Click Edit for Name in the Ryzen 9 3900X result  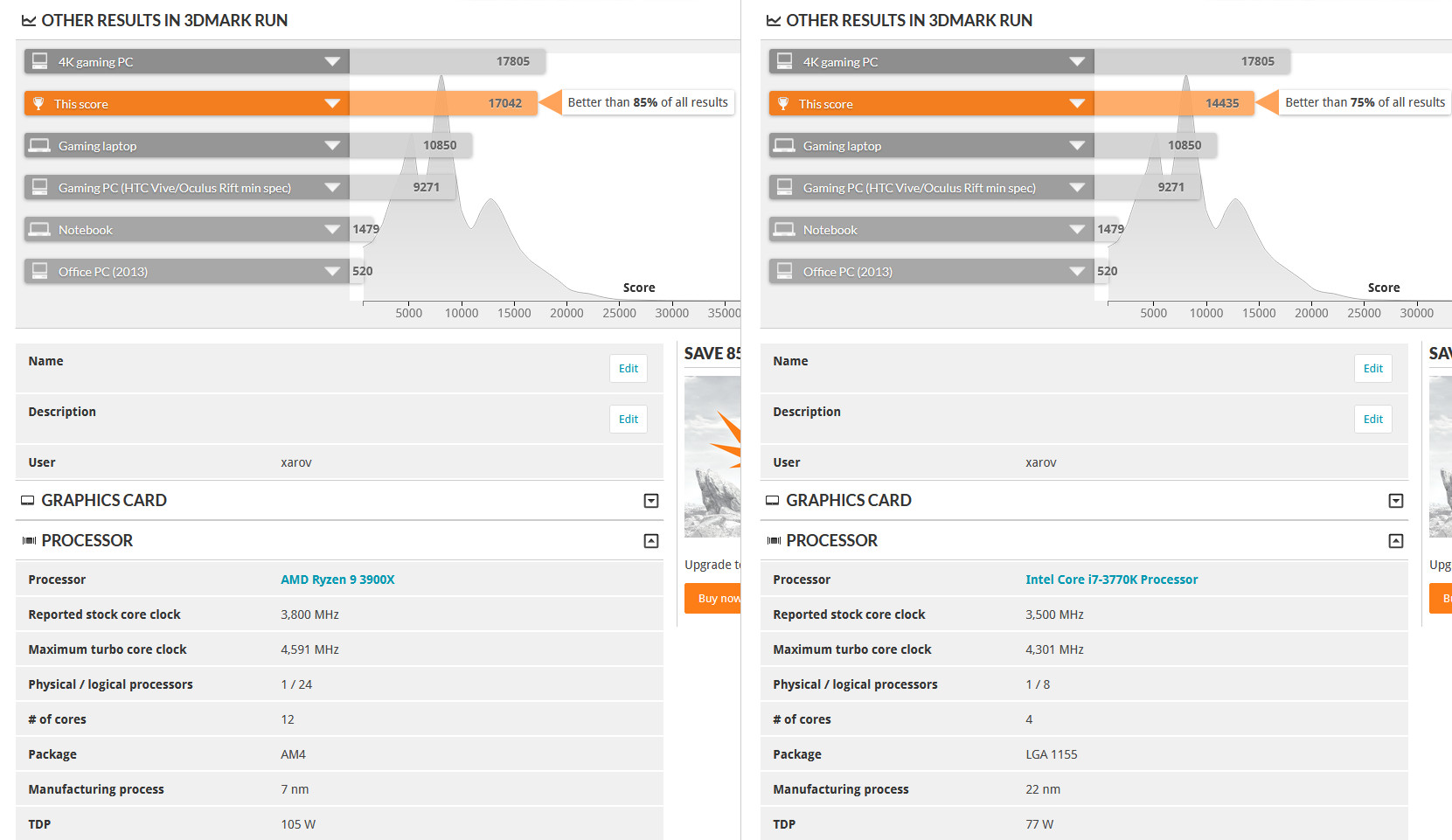click(628, 369)
